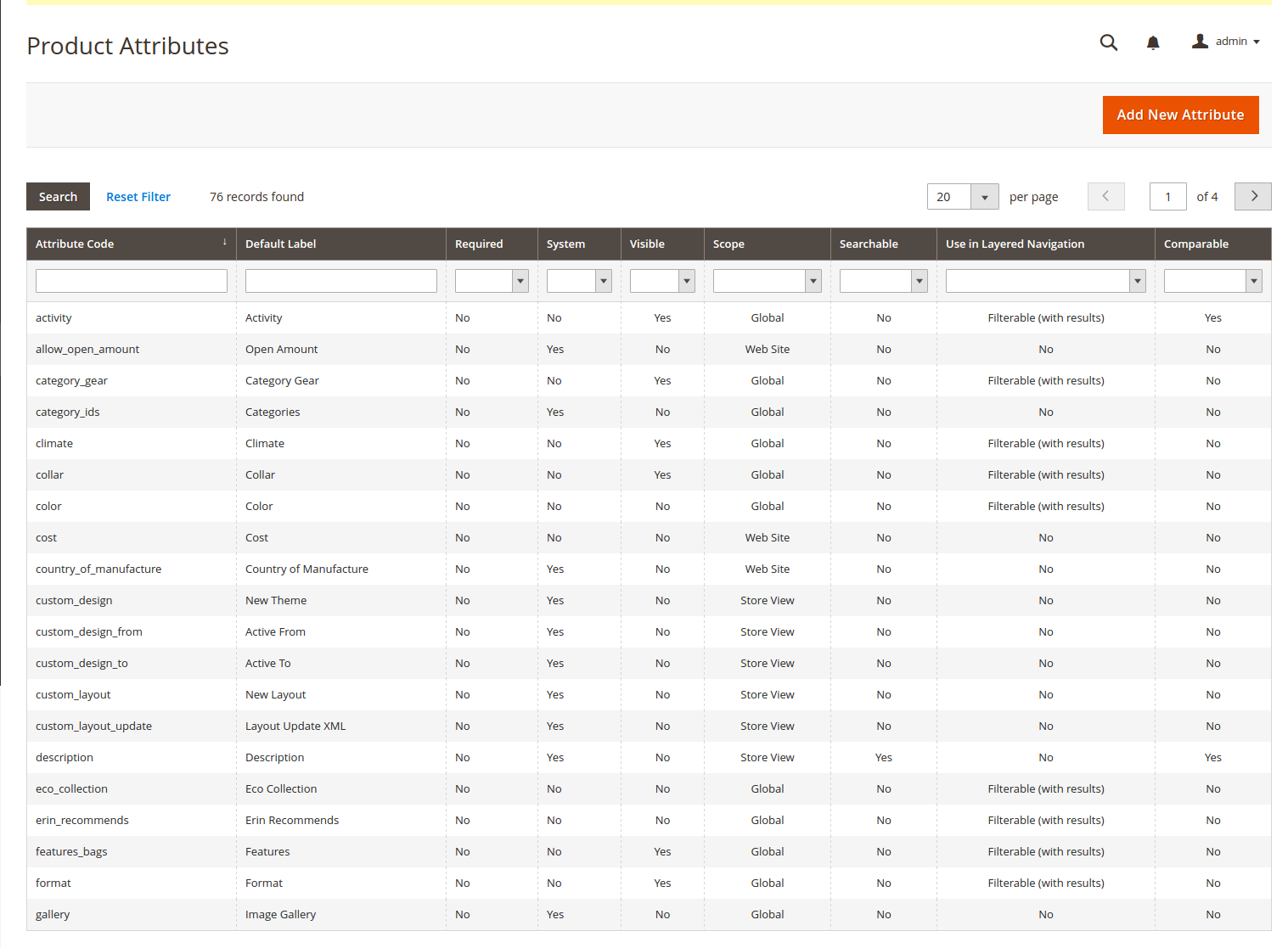Sort by Default Label column header

pos(341,244)
